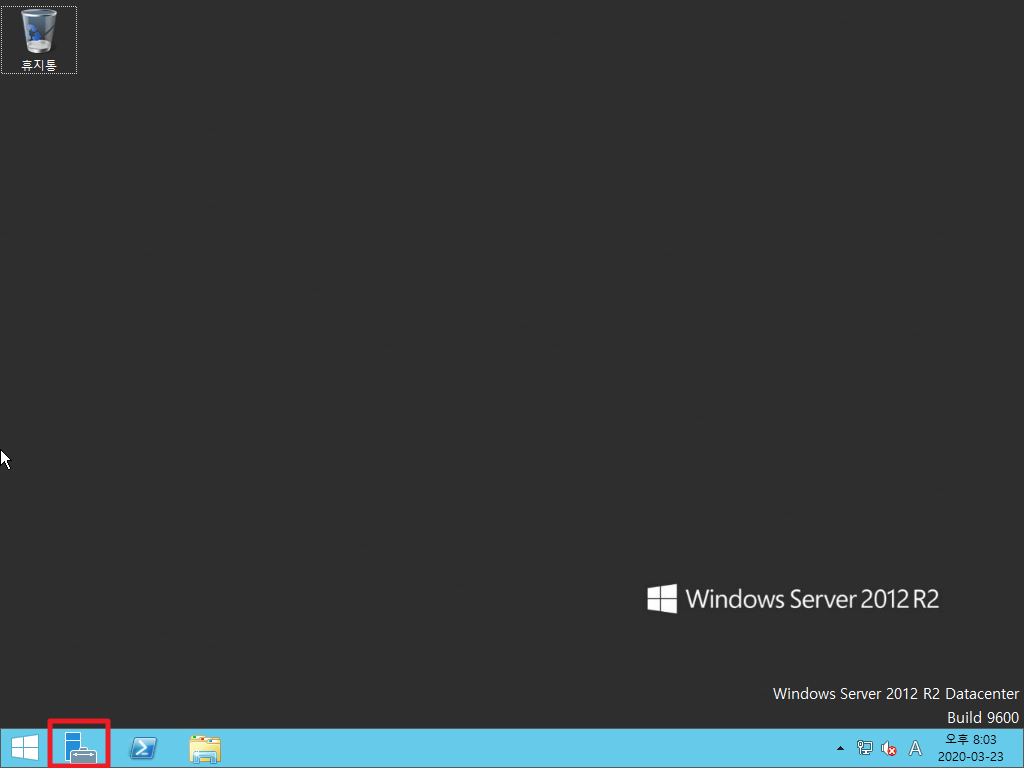Open Windows PowerShell from the taskbar
Viewport: 1024px width, 768px height.
[143, 748]
